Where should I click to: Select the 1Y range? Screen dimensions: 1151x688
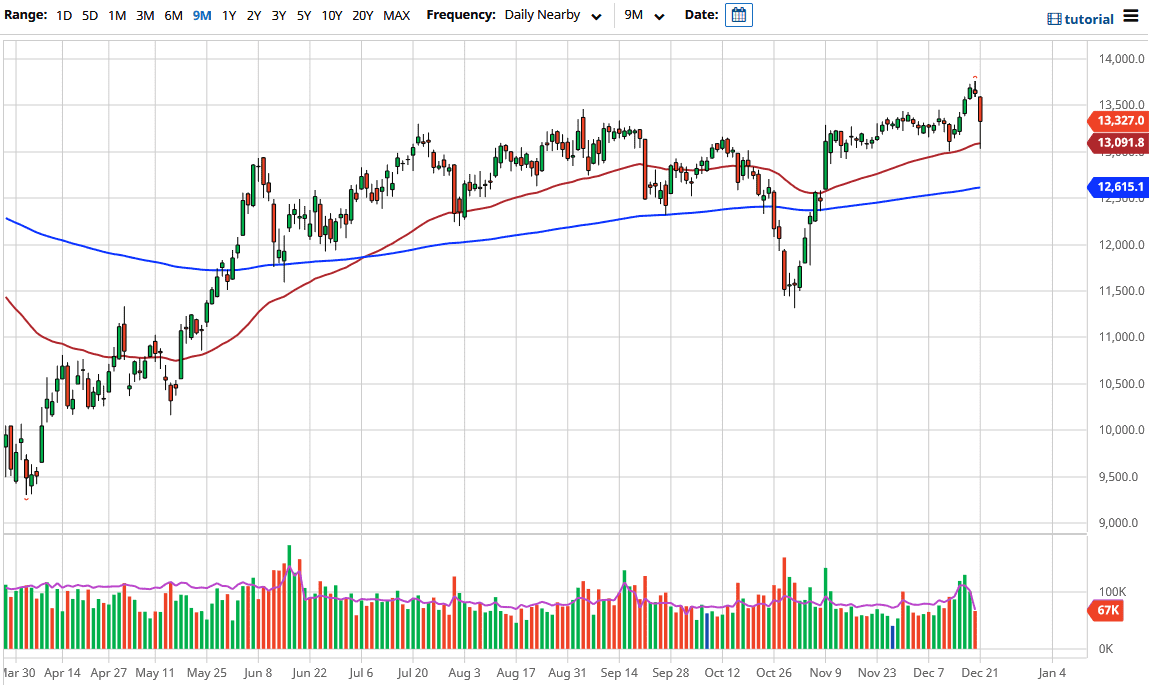pyautogui.click(x=228, y=16)
